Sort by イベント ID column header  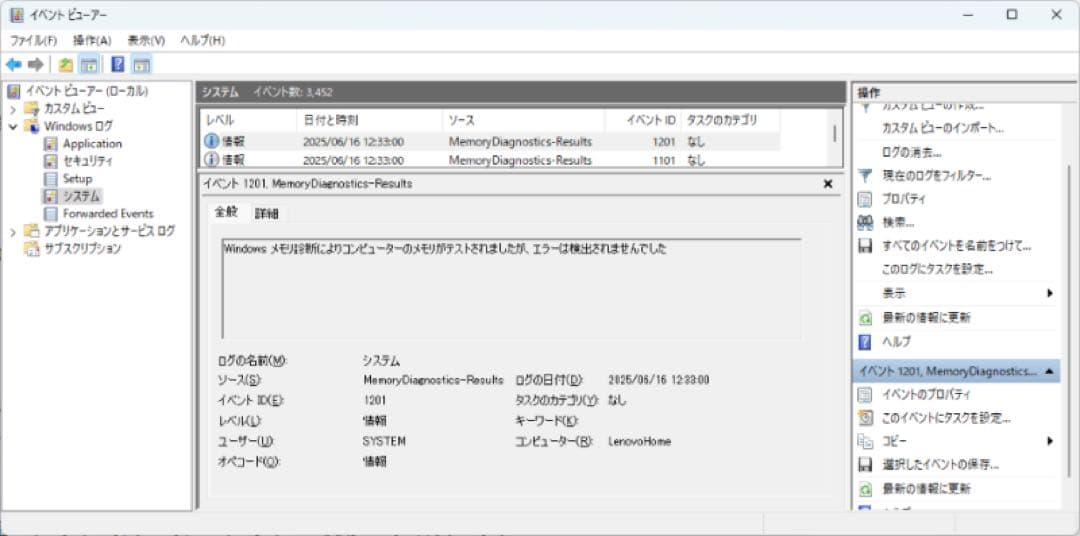tap(643, 120)
